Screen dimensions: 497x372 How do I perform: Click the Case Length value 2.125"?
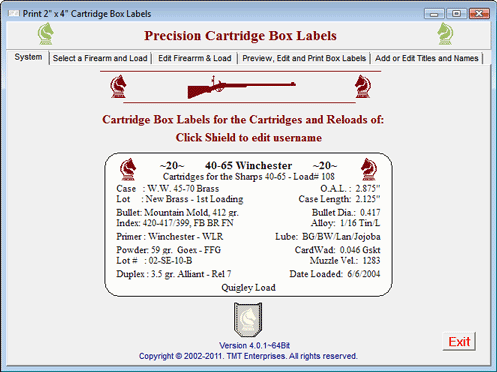click(368, 199)
